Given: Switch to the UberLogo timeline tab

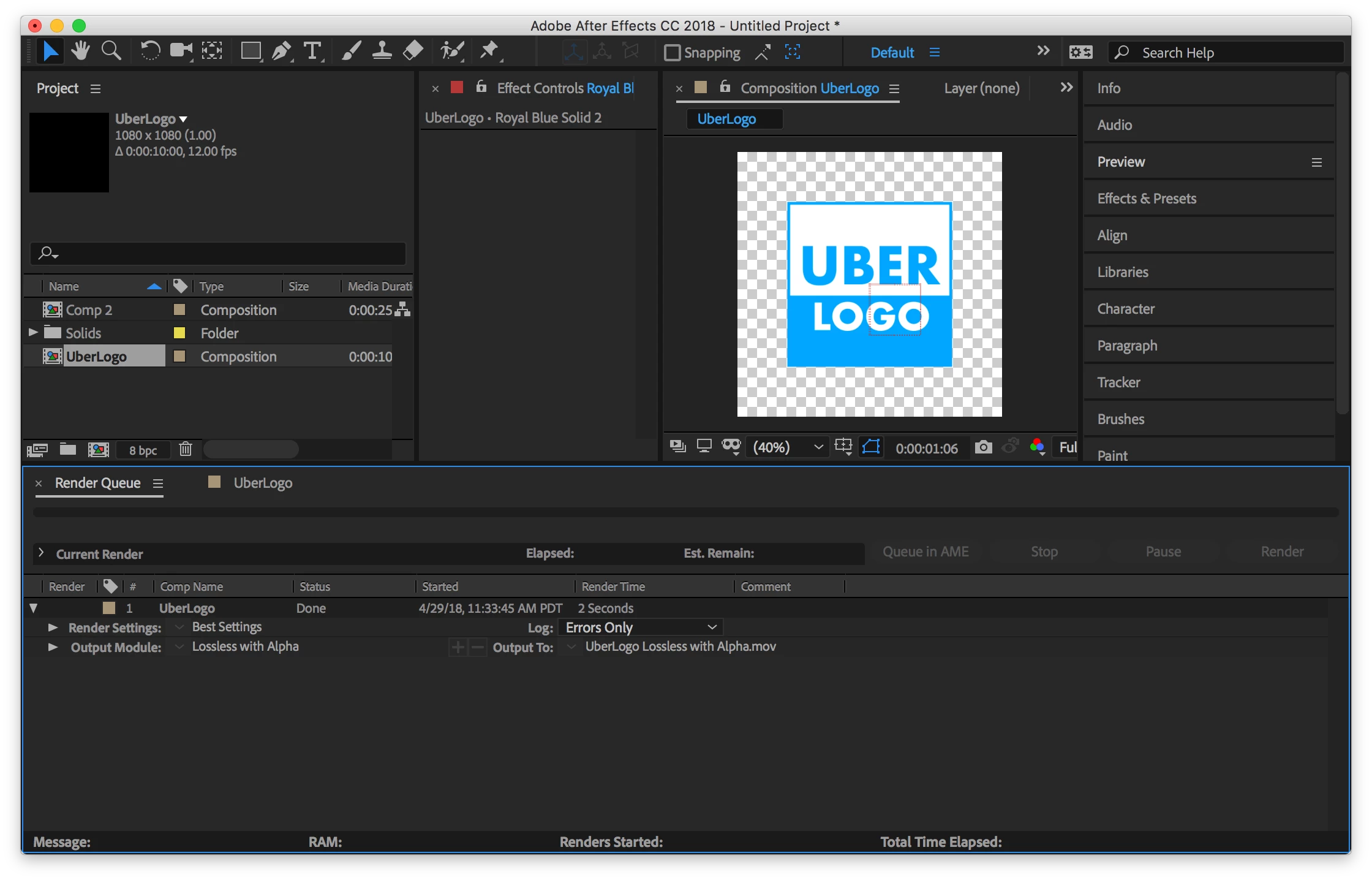Looking at the screenshot, I should [x=262, y=484].
